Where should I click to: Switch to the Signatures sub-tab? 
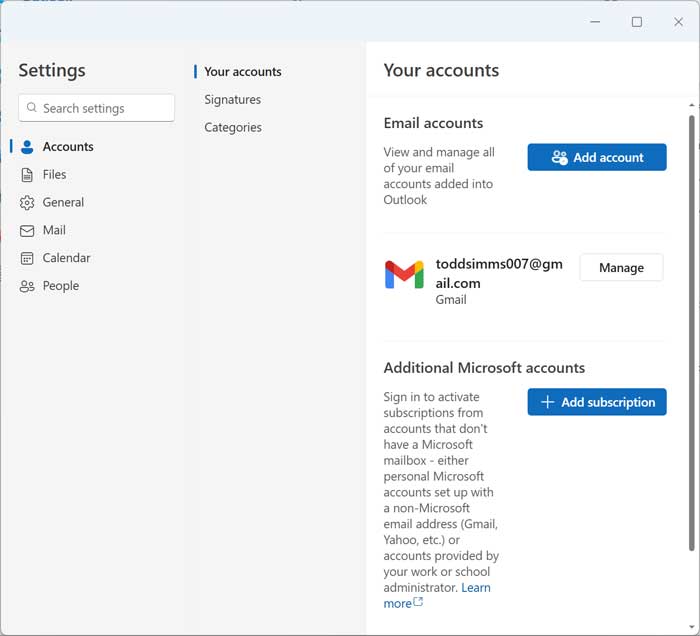233,100
